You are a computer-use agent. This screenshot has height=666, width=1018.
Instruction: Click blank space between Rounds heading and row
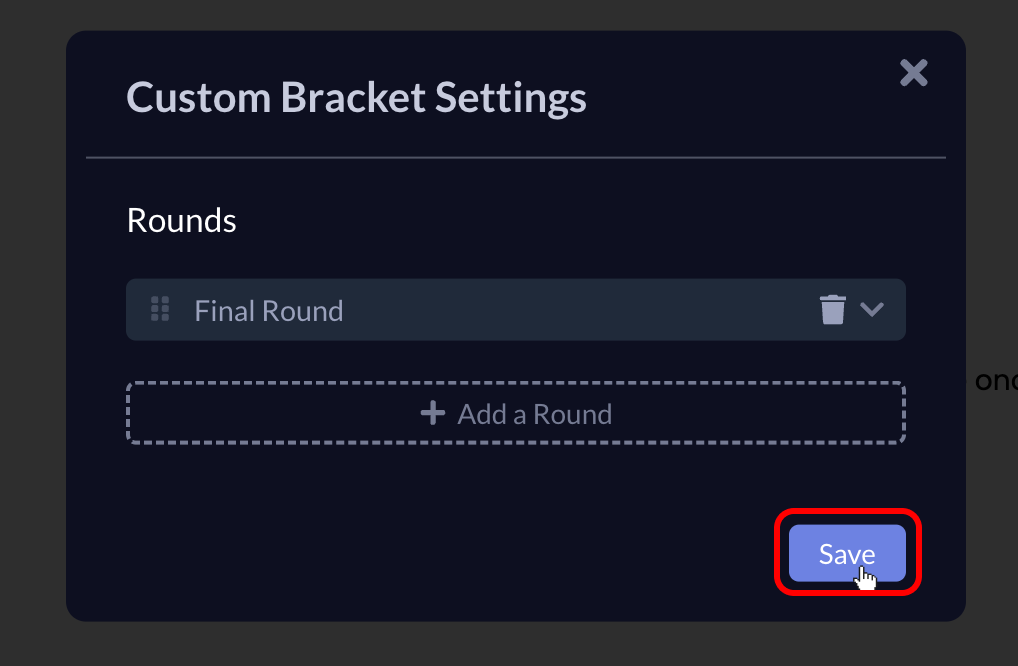(x=515, y=258)
